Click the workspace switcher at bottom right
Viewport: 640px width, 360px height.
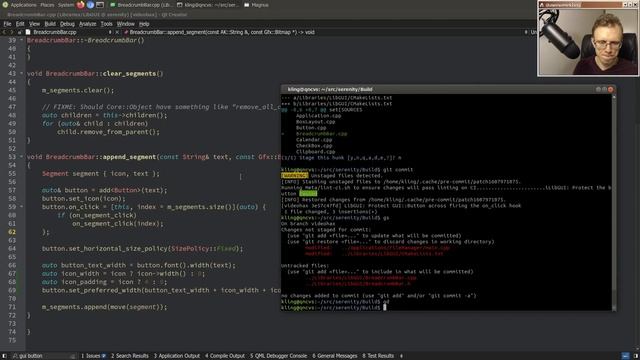click(x=625, y=356)
